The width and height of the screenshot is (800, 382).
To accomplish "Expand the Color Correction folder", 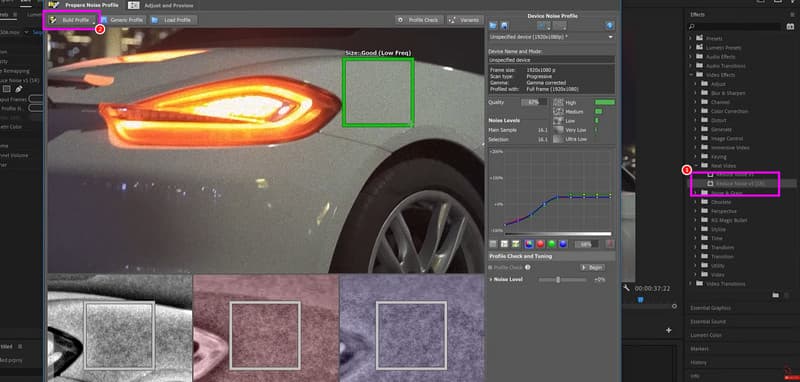I will coord(696,111).
